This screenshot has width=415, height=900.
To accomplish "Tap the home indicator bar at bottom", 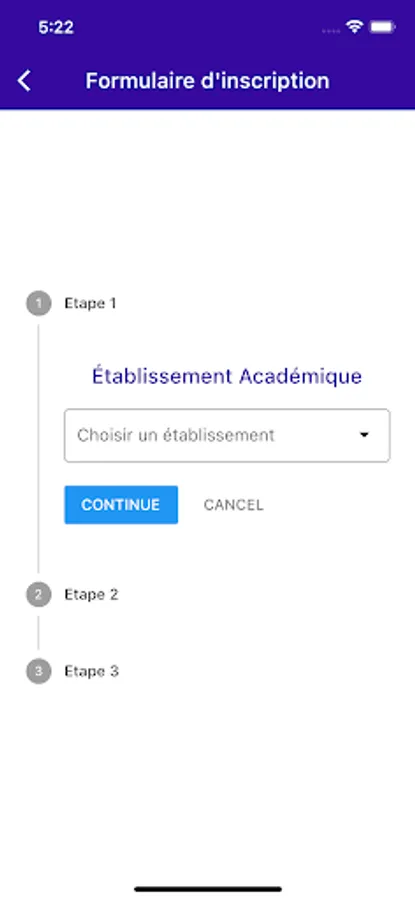I will [208, 889].
